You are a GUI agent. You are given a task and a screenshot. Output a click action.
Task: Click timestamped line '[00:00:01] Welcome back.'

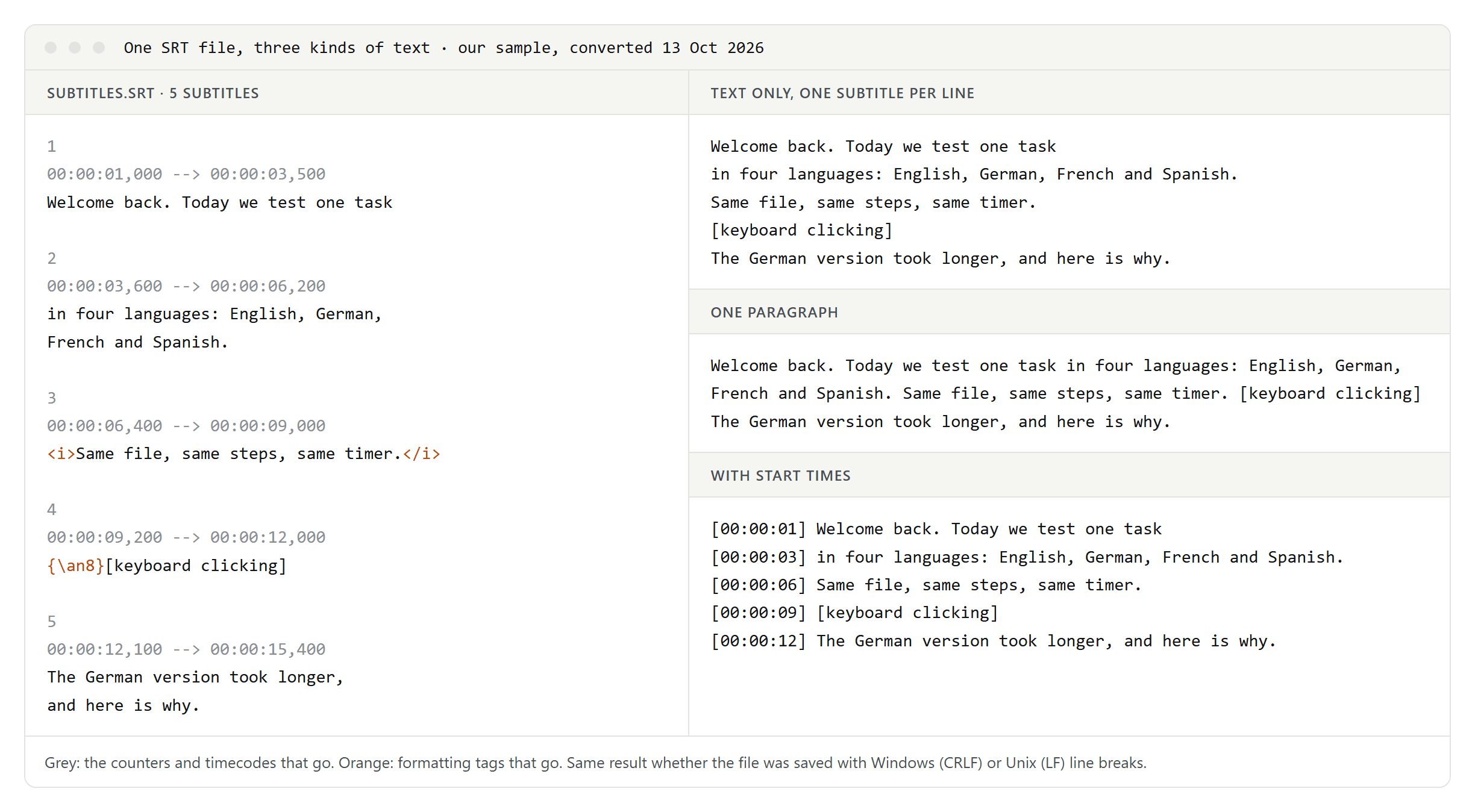(x=936, y=529)
